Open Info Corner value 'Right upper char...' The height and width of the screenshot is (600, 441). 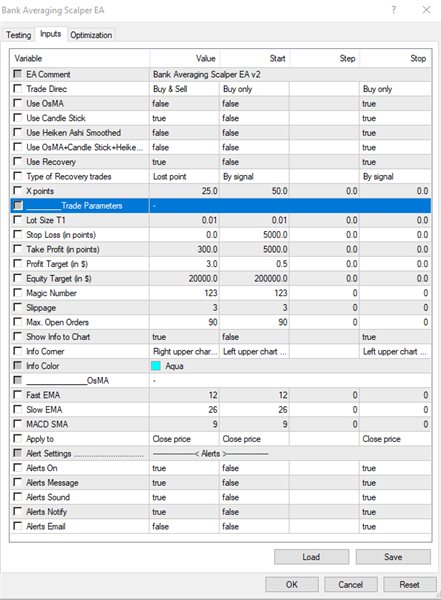click(185, 351)
